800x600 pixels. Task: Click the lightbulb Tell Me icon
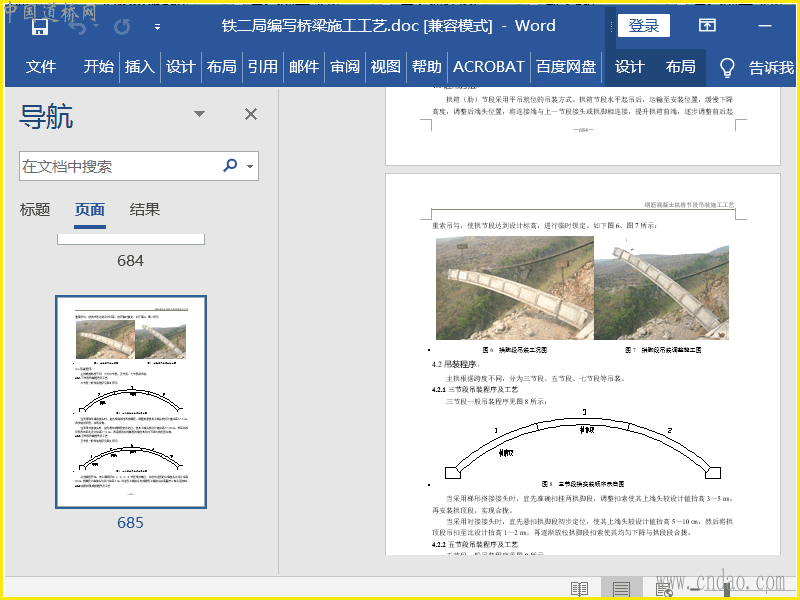(727, 67)
